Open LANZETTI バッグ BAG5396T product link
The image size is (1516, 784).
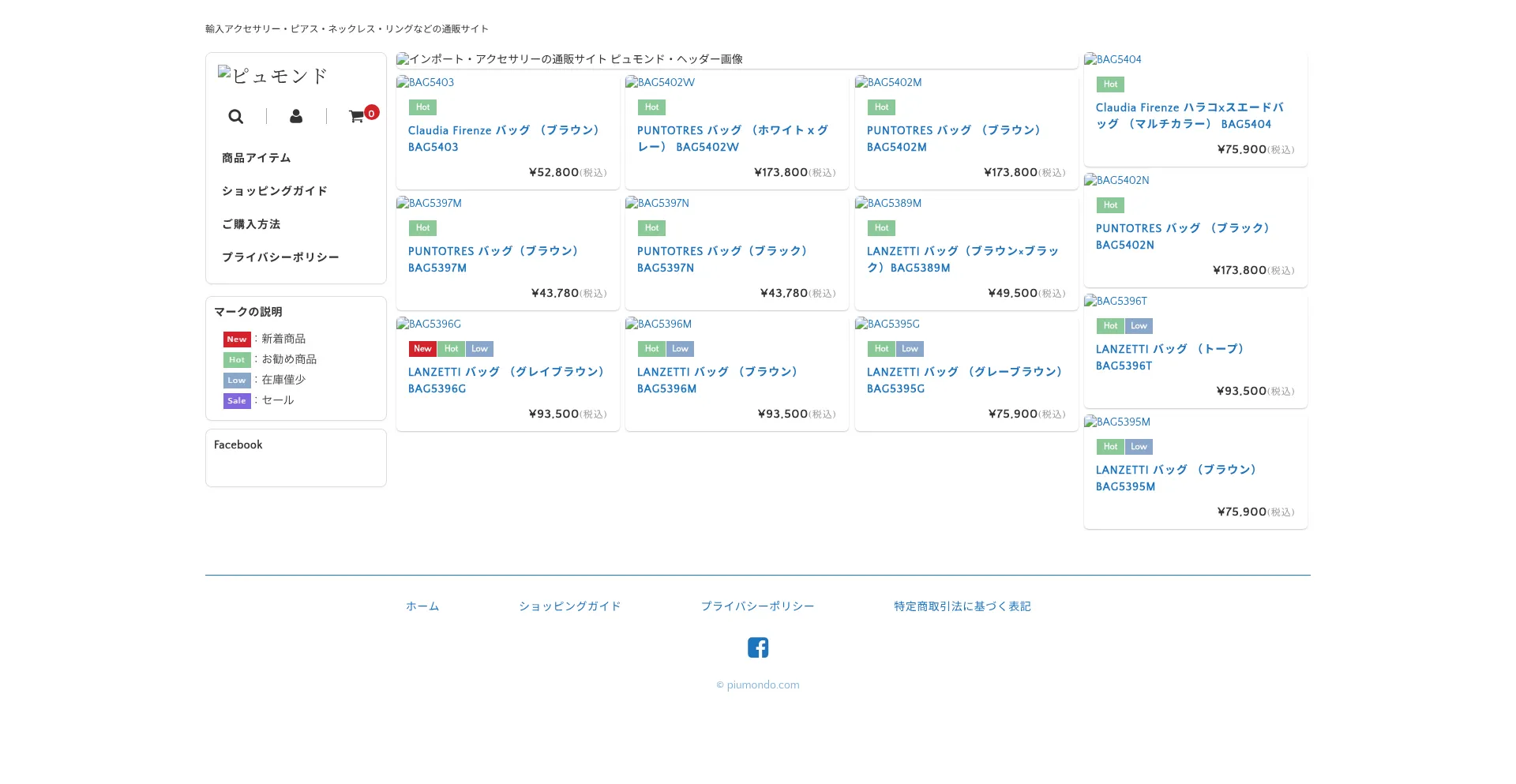[x=1171, y=357]
